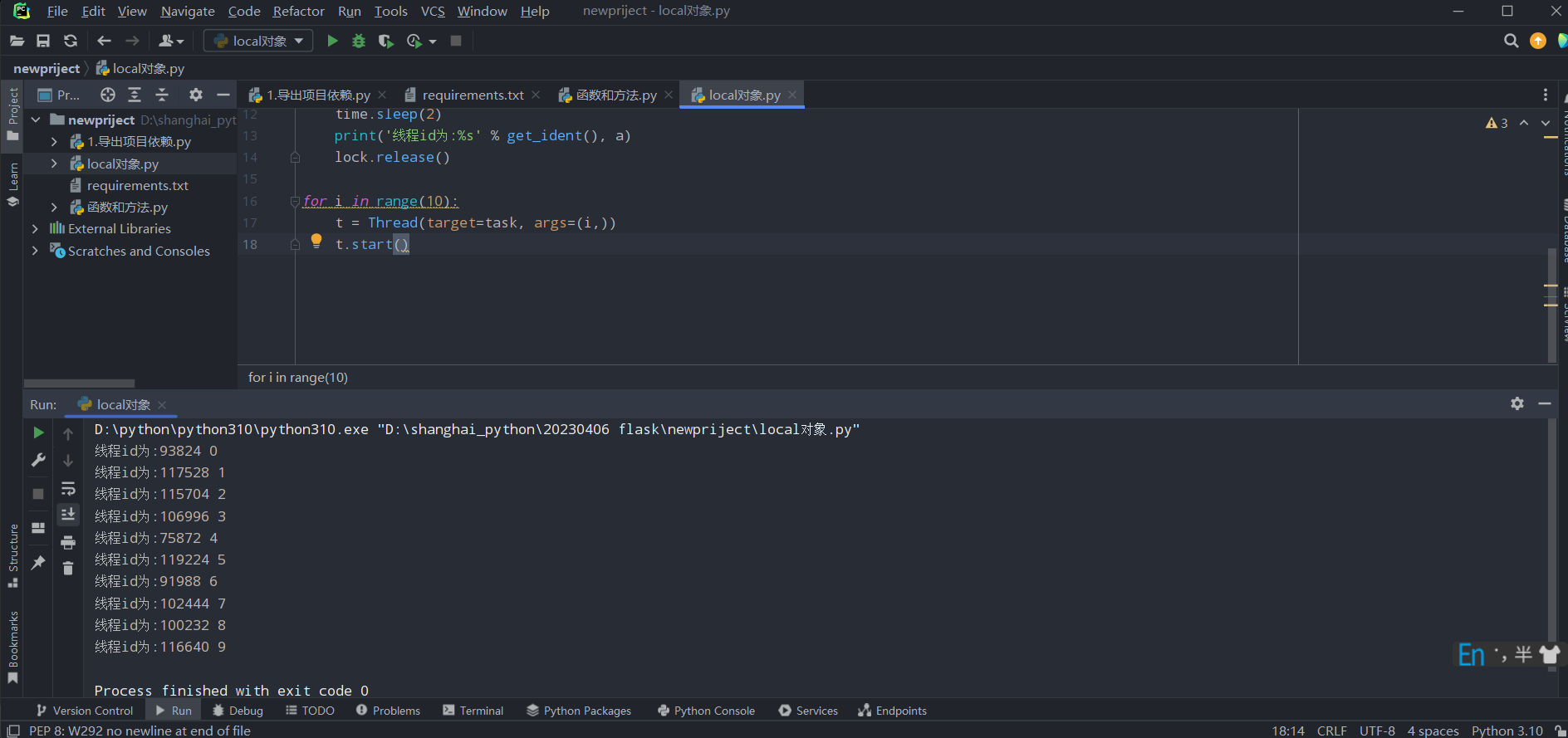This screenshot has height=738, width=1568.
Task: Close the local对象.py editor tab
Action: [x=792, y=95]
